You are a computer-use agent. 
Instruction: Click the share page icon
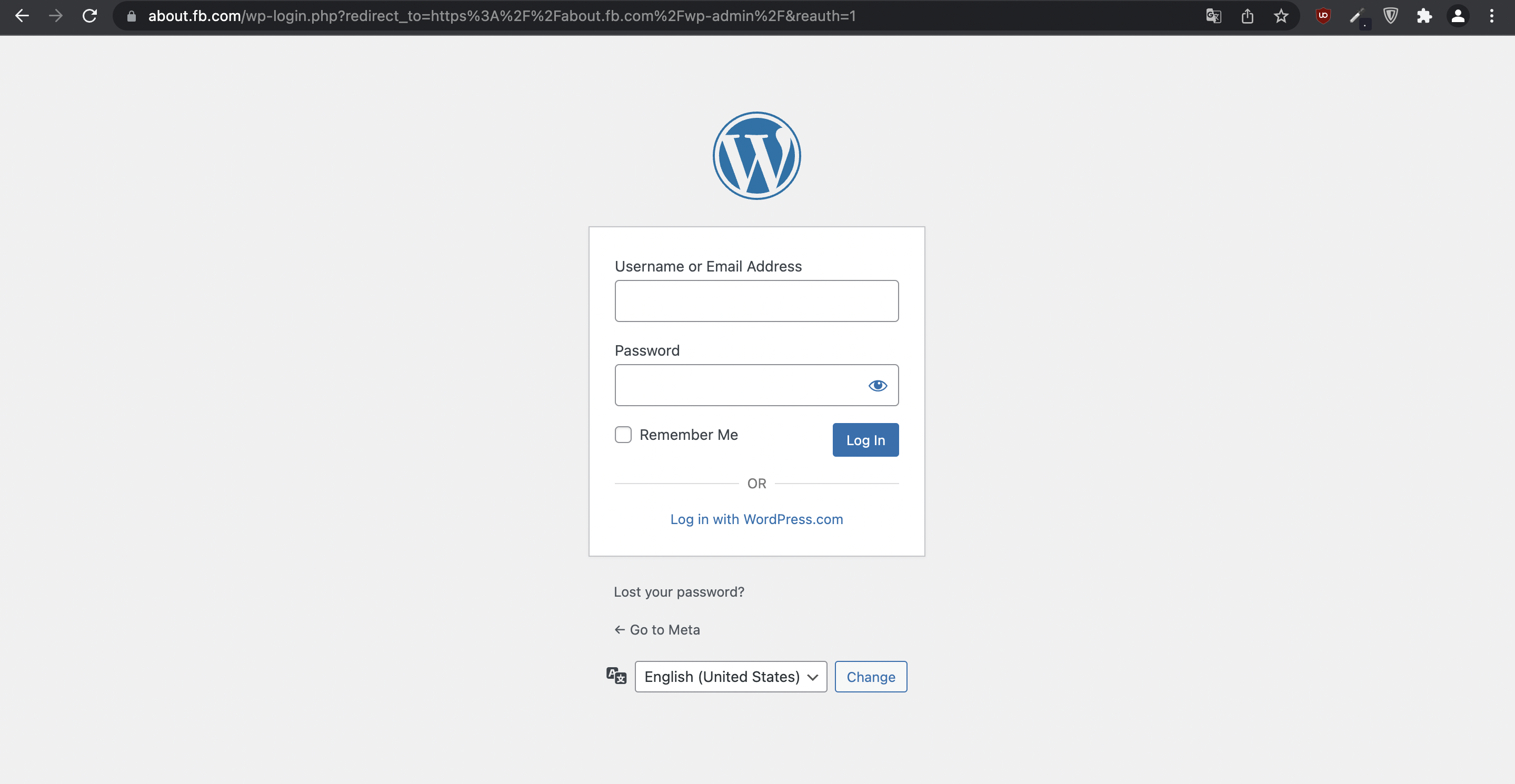[x=1247, y=16]
